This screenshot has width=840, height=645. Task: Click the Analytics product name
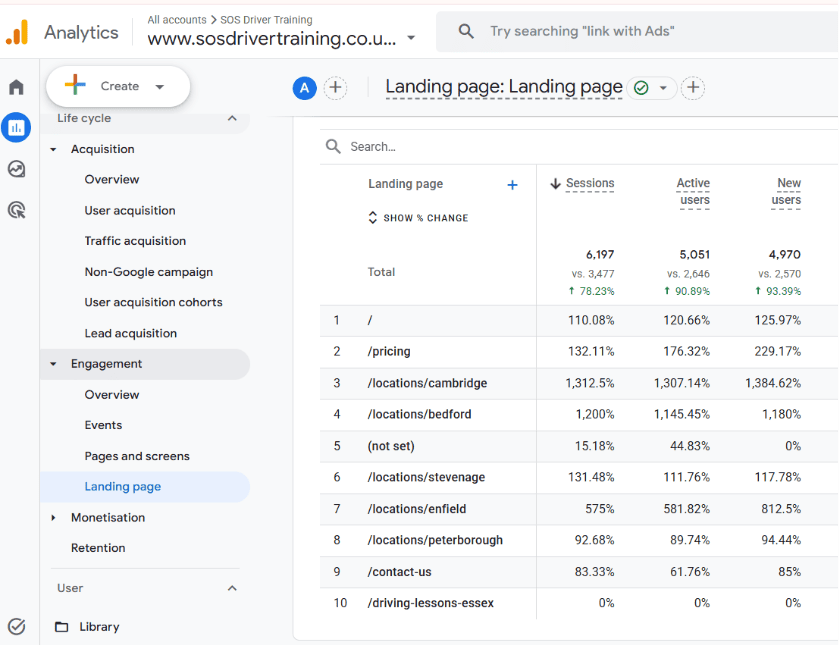81,33
